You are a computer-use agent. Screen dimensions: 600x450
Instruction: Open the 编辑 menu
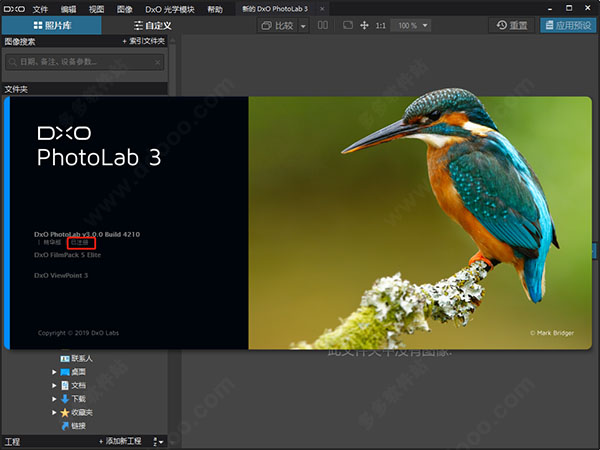point(68,9)
